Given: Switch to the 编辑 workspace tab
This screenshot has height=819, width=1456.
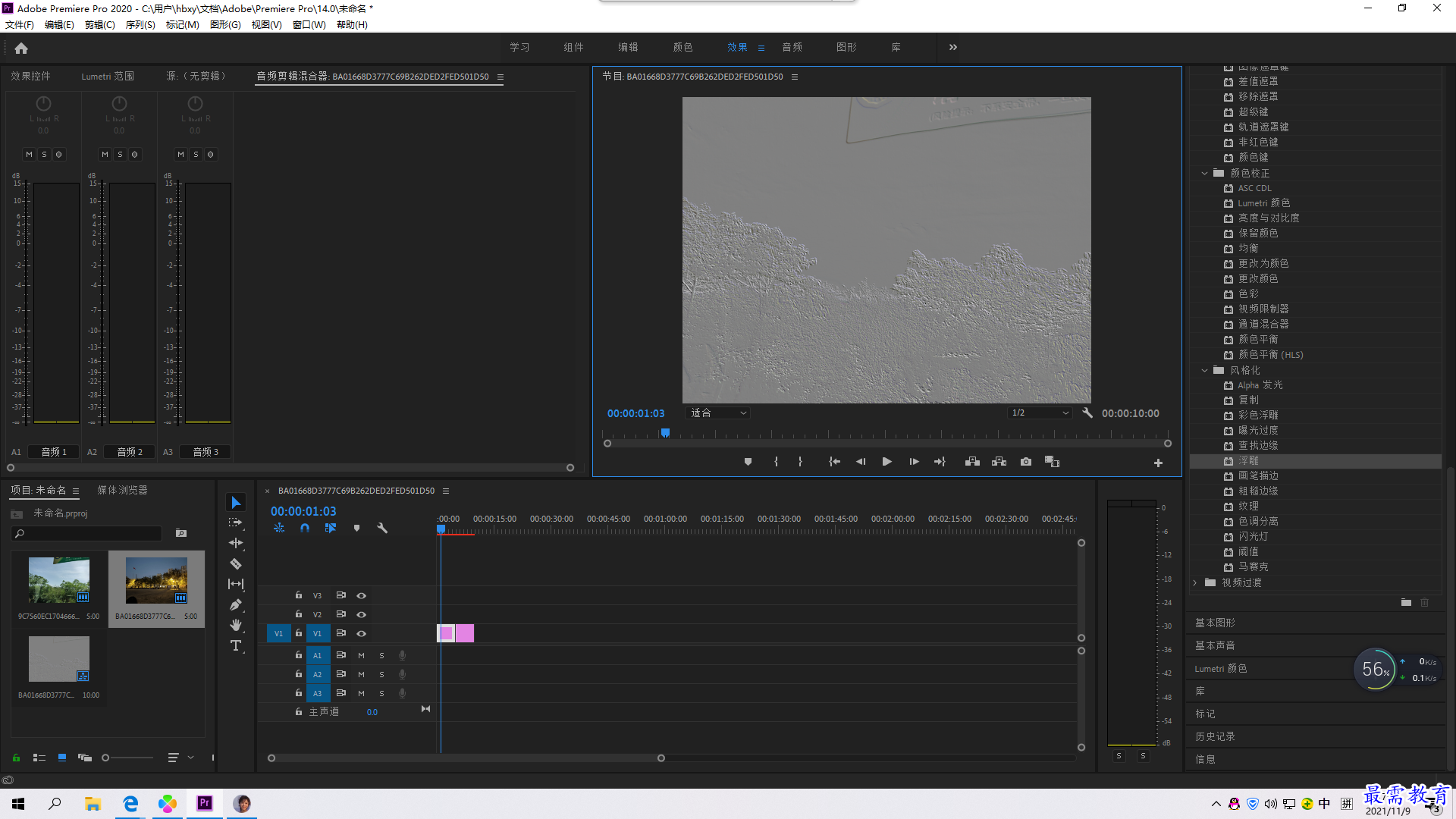Looking at the screenshot, I should point(628,47).
